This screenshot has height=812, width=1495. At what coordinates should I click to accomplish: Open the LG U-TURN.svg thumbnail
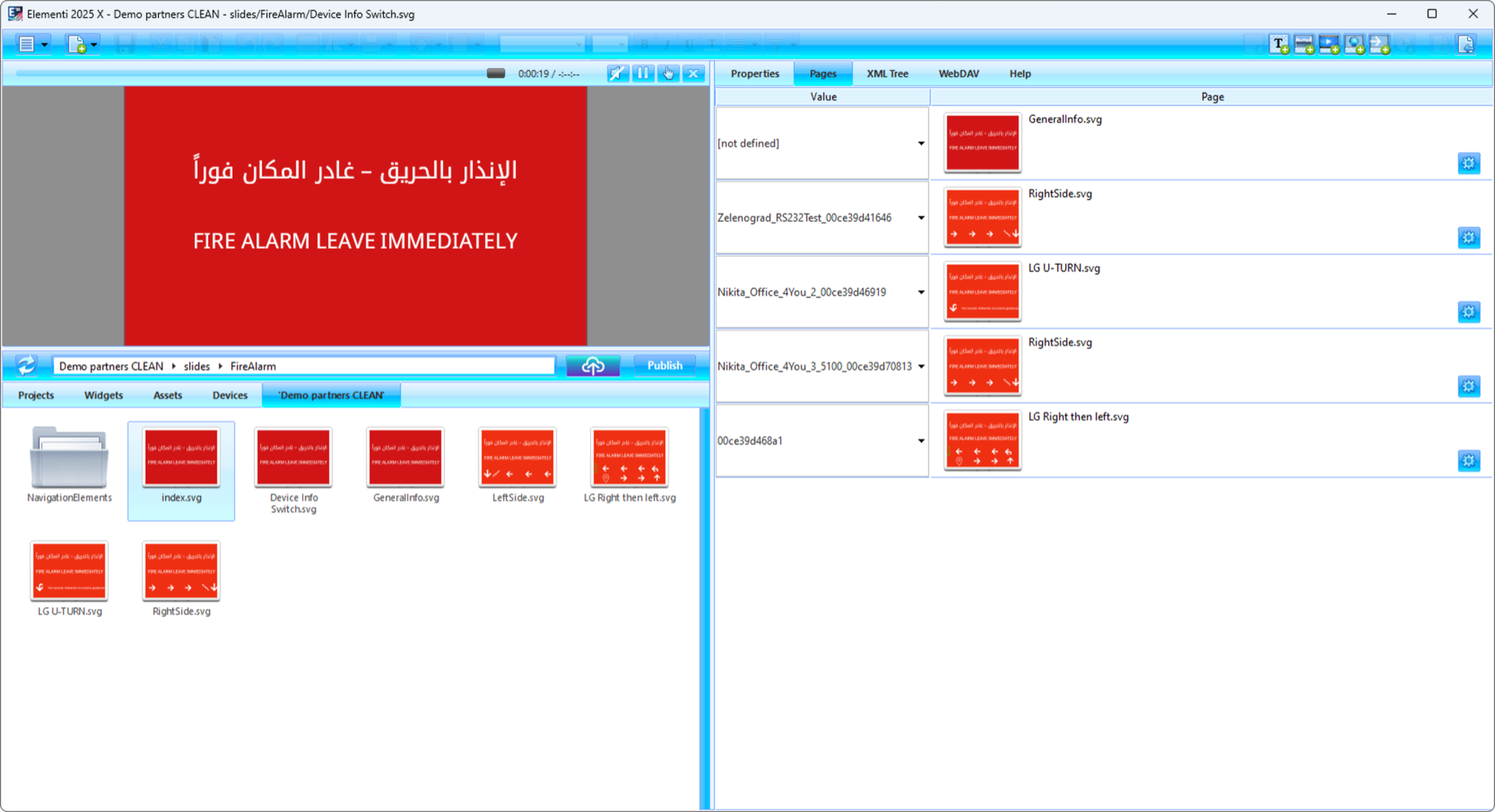tap(69, 569)
